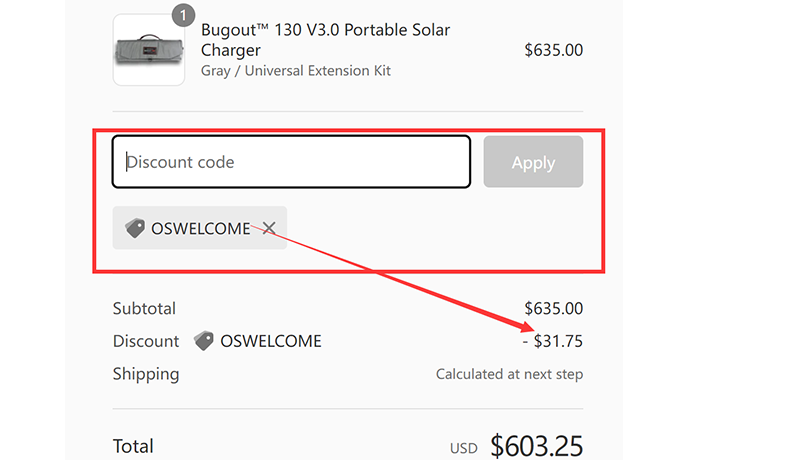Click the total amount $603.25
This screenshot has height=460, width=800.
coord(536,446)
